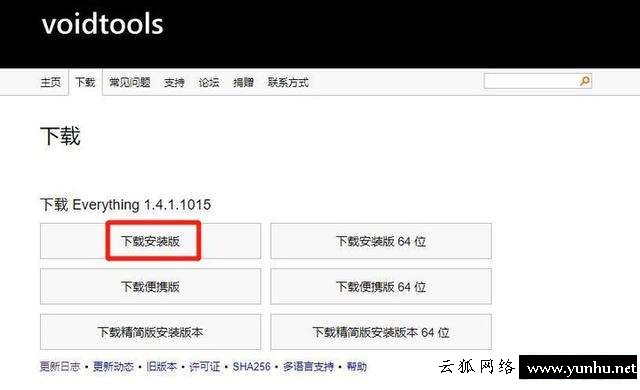
Task: Click the 下载精简版安装版本 button
Action: [x=150, y=332]
